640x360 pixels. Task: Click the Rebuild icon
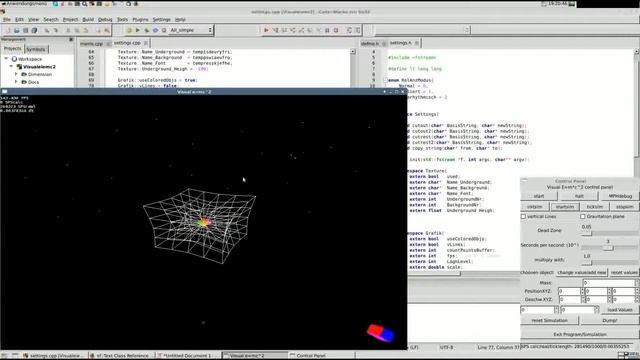pyautogui.click(x=156, y=30)
